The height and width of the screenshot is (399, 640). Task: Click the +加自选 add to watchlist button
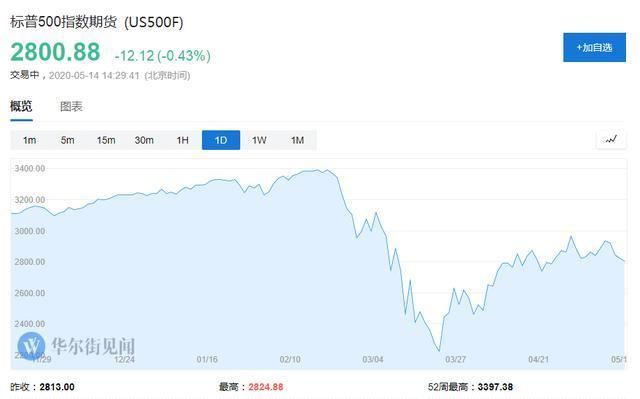(x=594, y=48)
